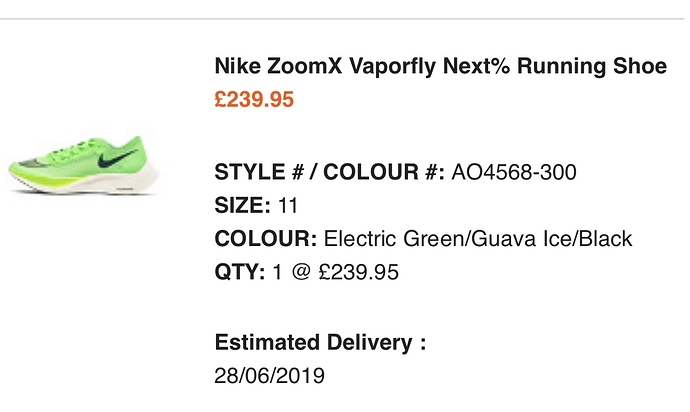Select the quantity 1 @ £239.95 text
The height and width of the screenshot is (412, 690).
[x=335, y=272]
